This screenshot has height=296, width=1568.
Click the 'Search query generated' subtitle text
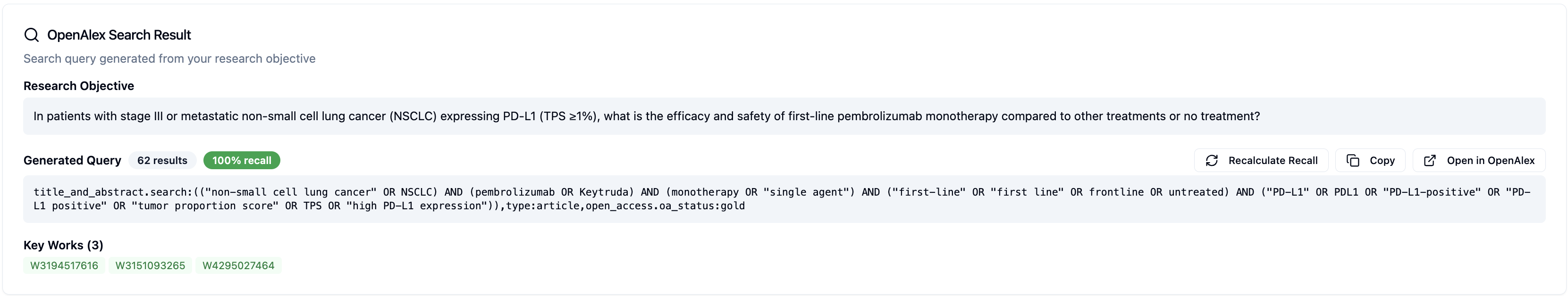(169, 59)
